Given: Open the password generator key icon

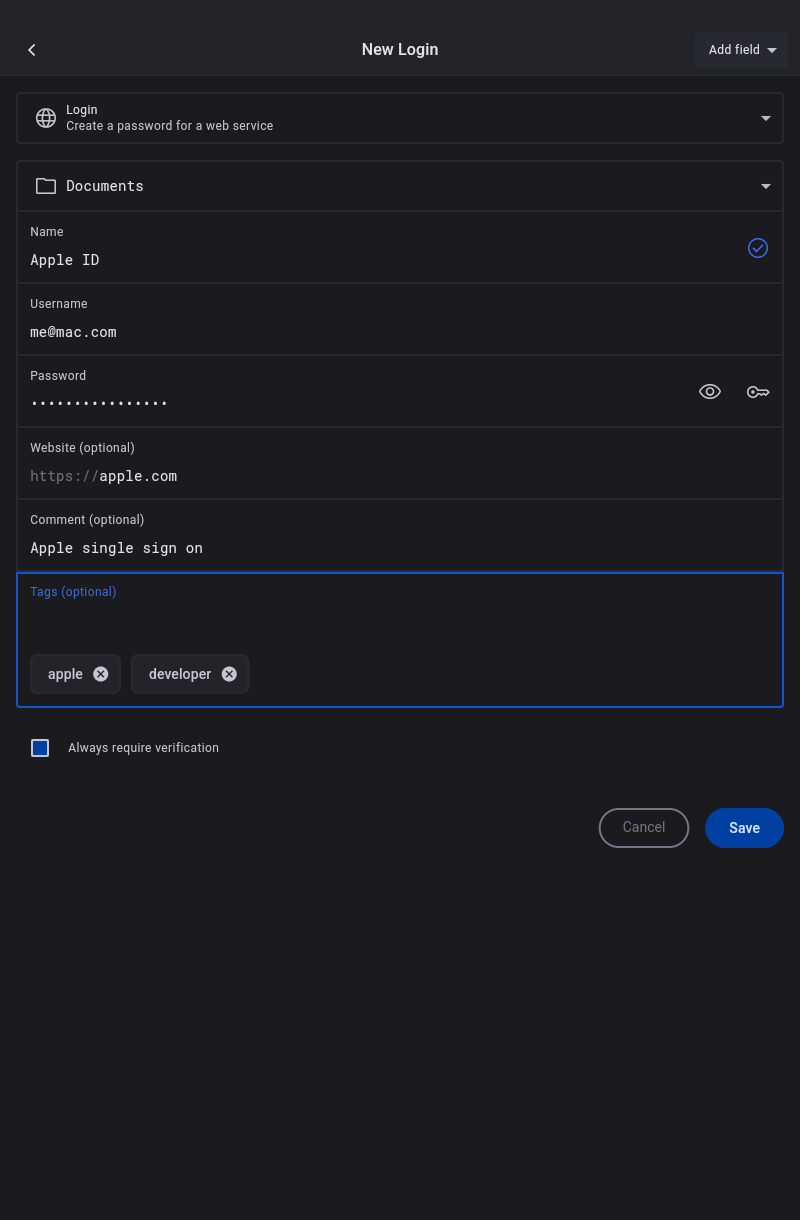Looking at the screenshot, I should click(758, 392).
